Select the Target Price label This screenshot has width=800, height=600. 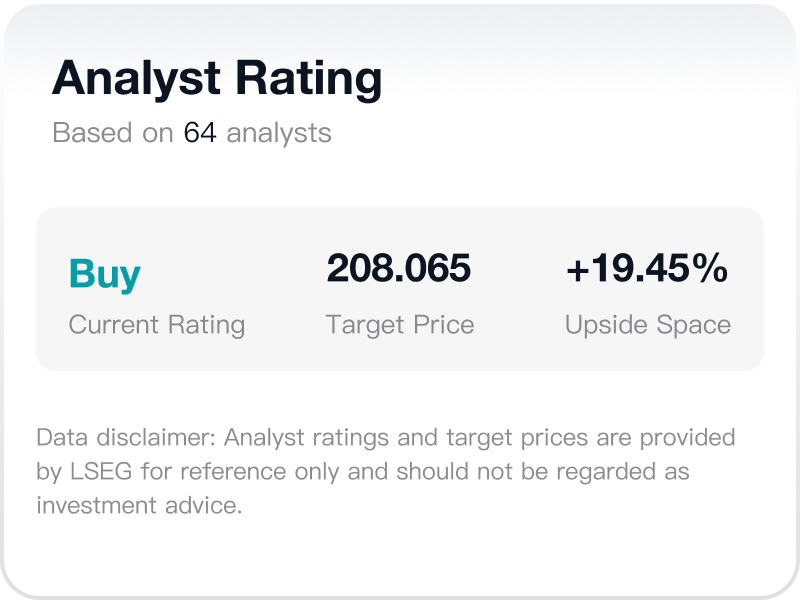coord(400,326)
